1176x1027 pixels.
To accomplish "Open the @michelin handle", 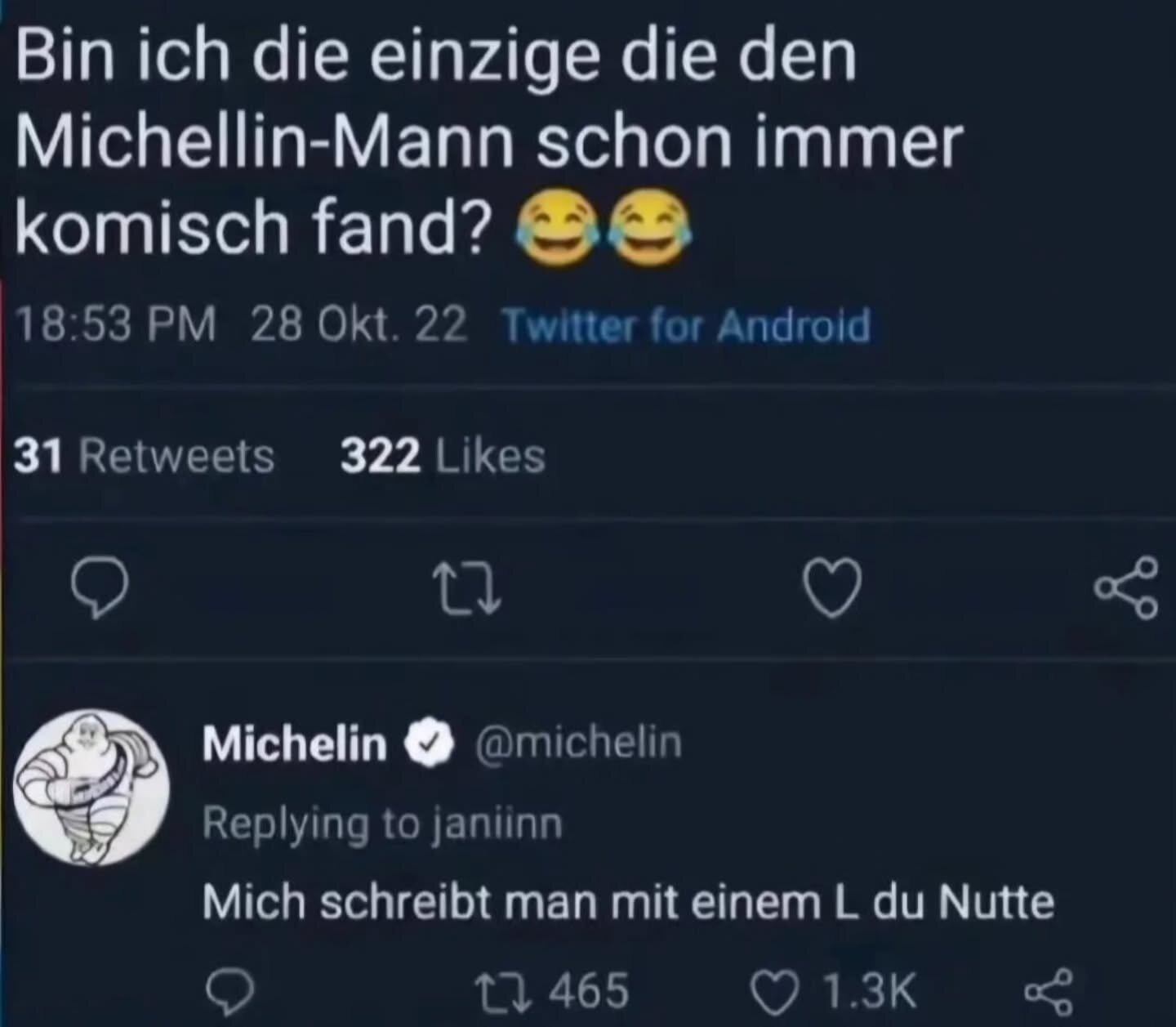I will point(575,742).
